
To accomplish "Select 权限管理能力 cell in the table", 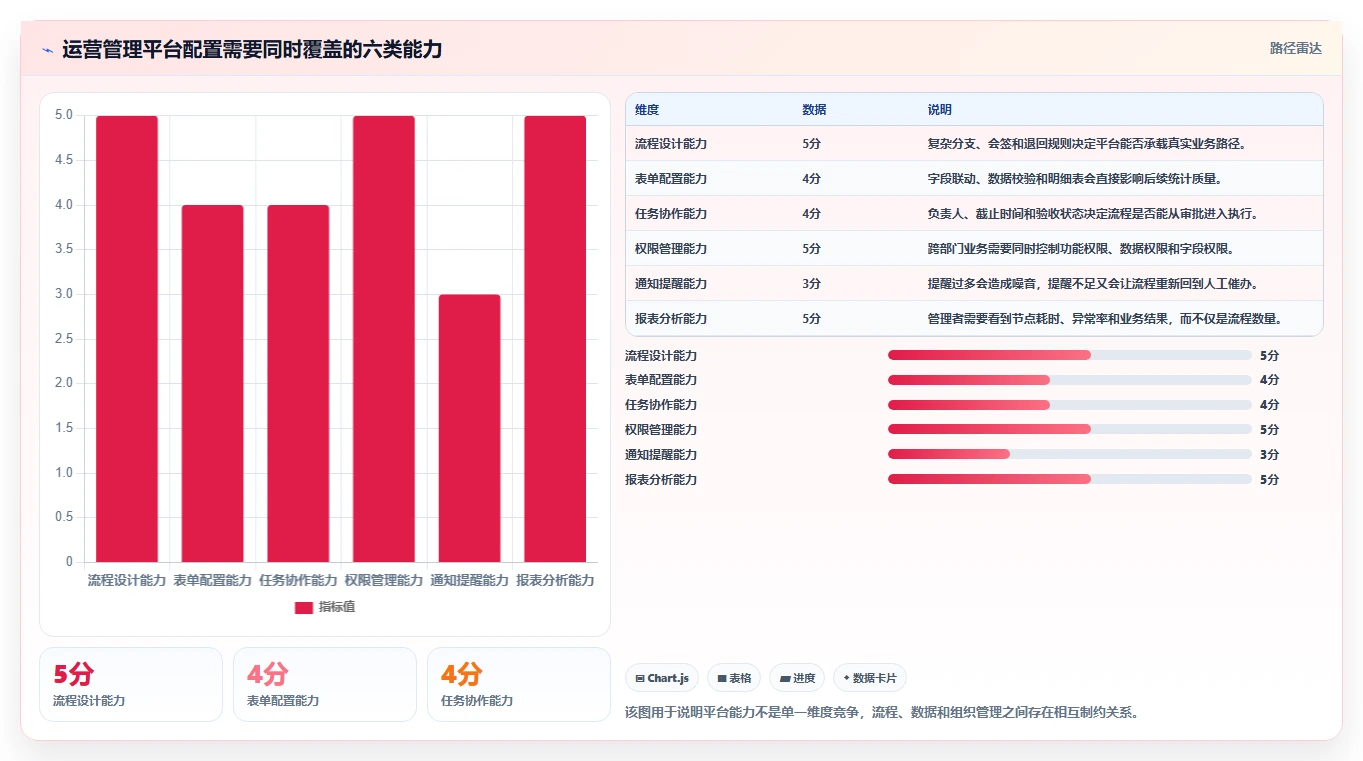I will pos(671,249).
